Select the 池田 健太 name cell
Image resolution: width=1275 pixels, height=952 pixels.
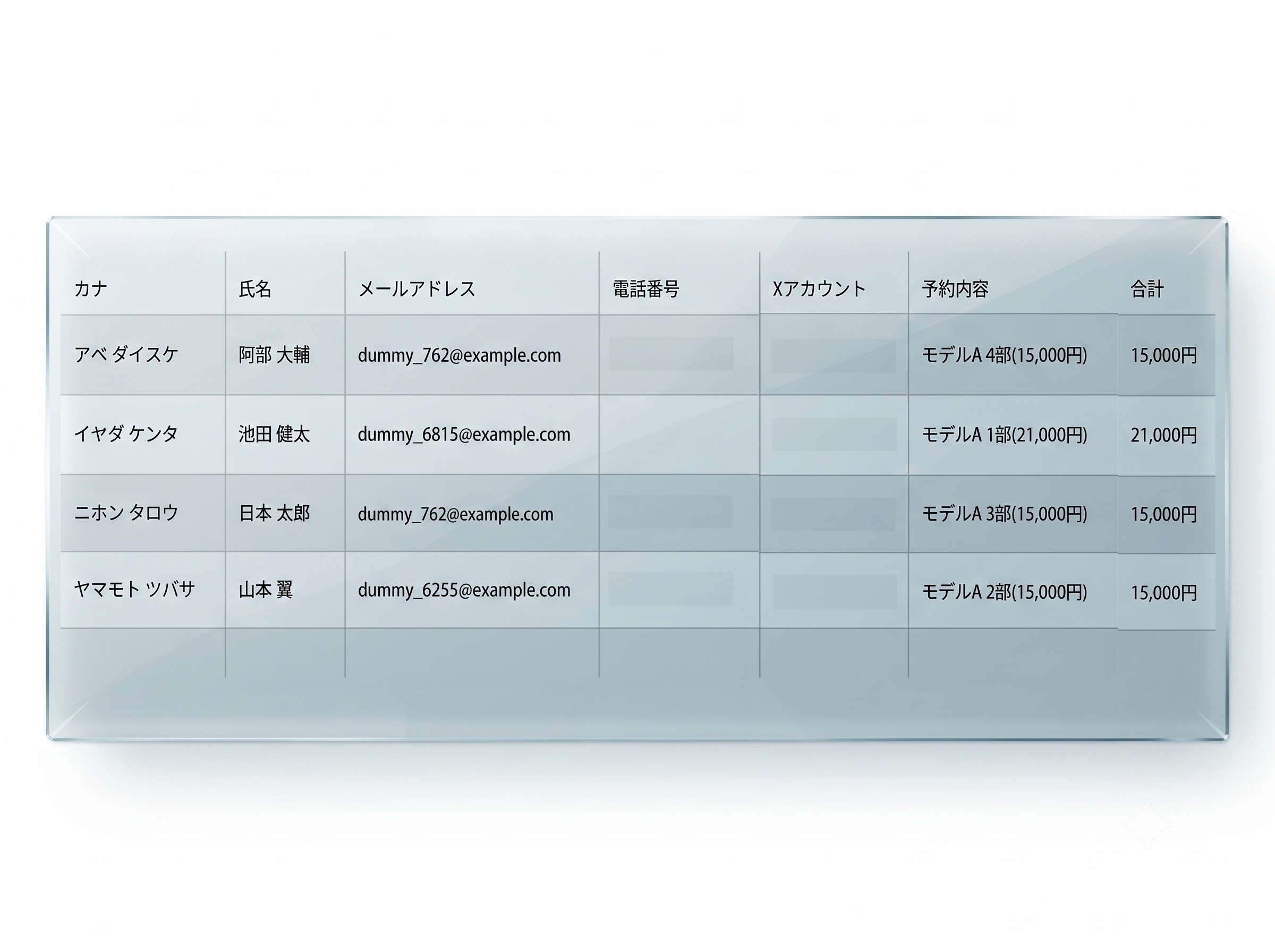point(285,435)
